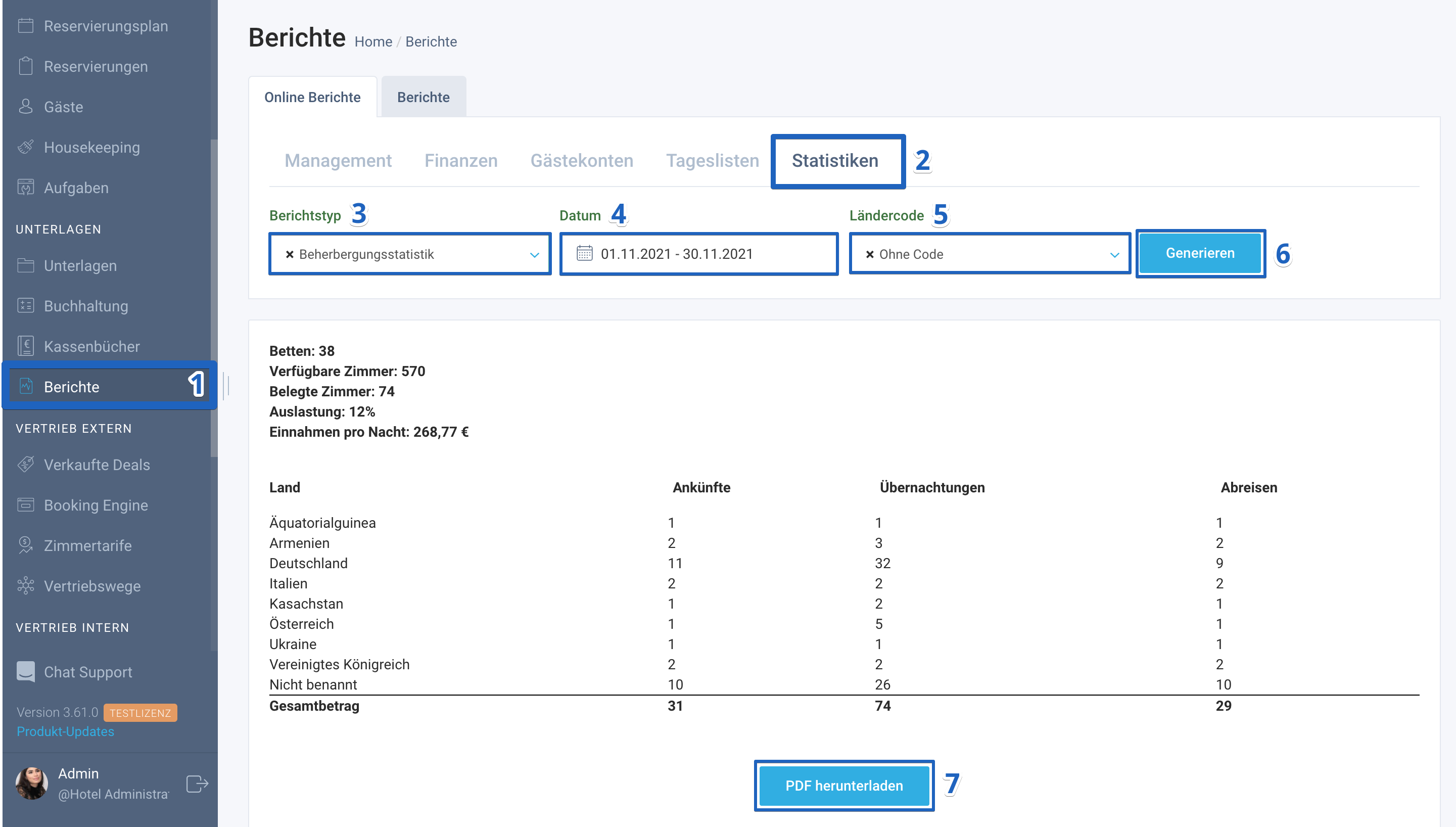This screenshot has height=827, width=1456.
Task: Open the Tageslisten report category
Action: (712, 161)
